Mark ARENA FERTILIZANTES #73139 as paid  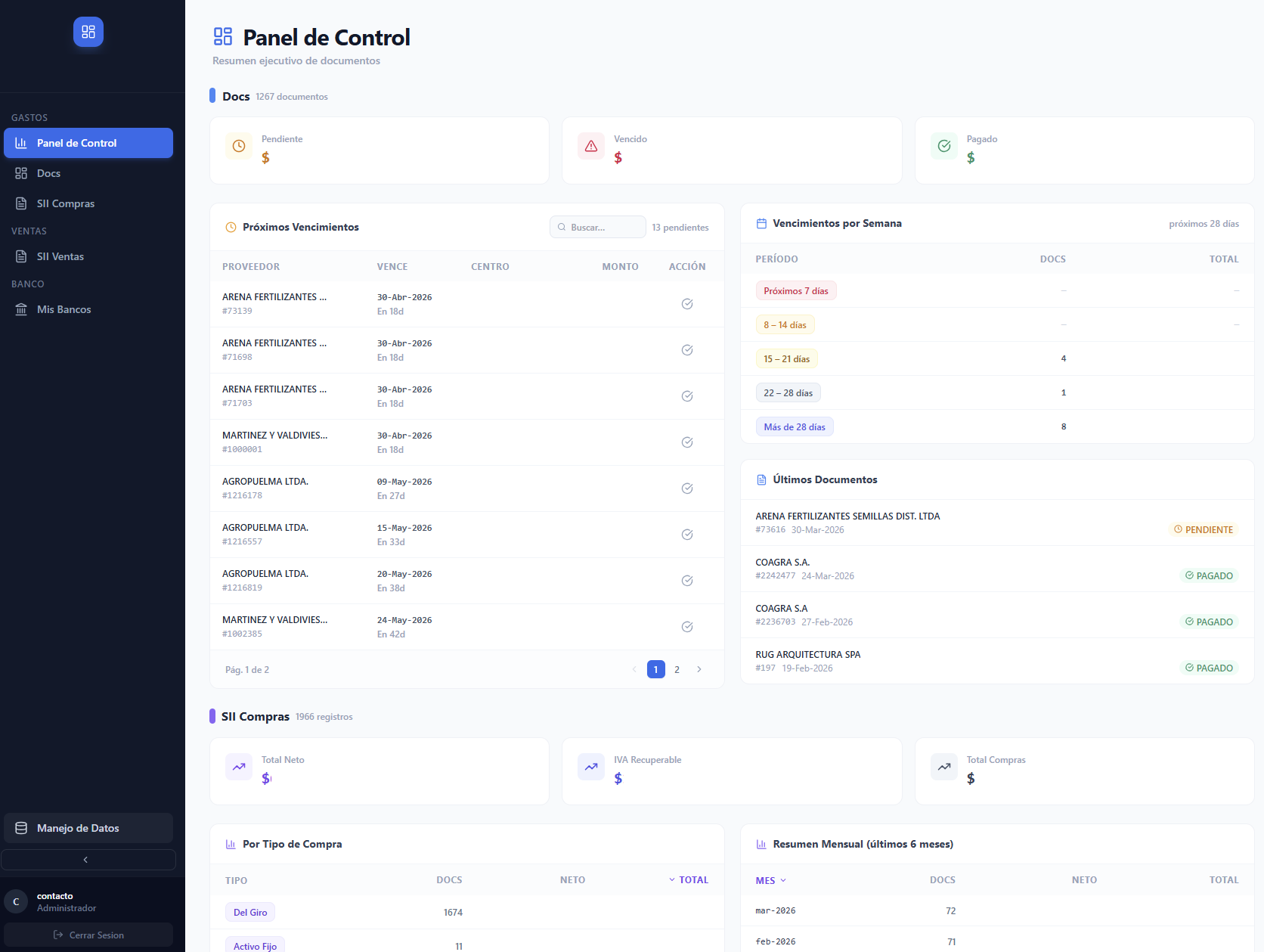point(687,304)
